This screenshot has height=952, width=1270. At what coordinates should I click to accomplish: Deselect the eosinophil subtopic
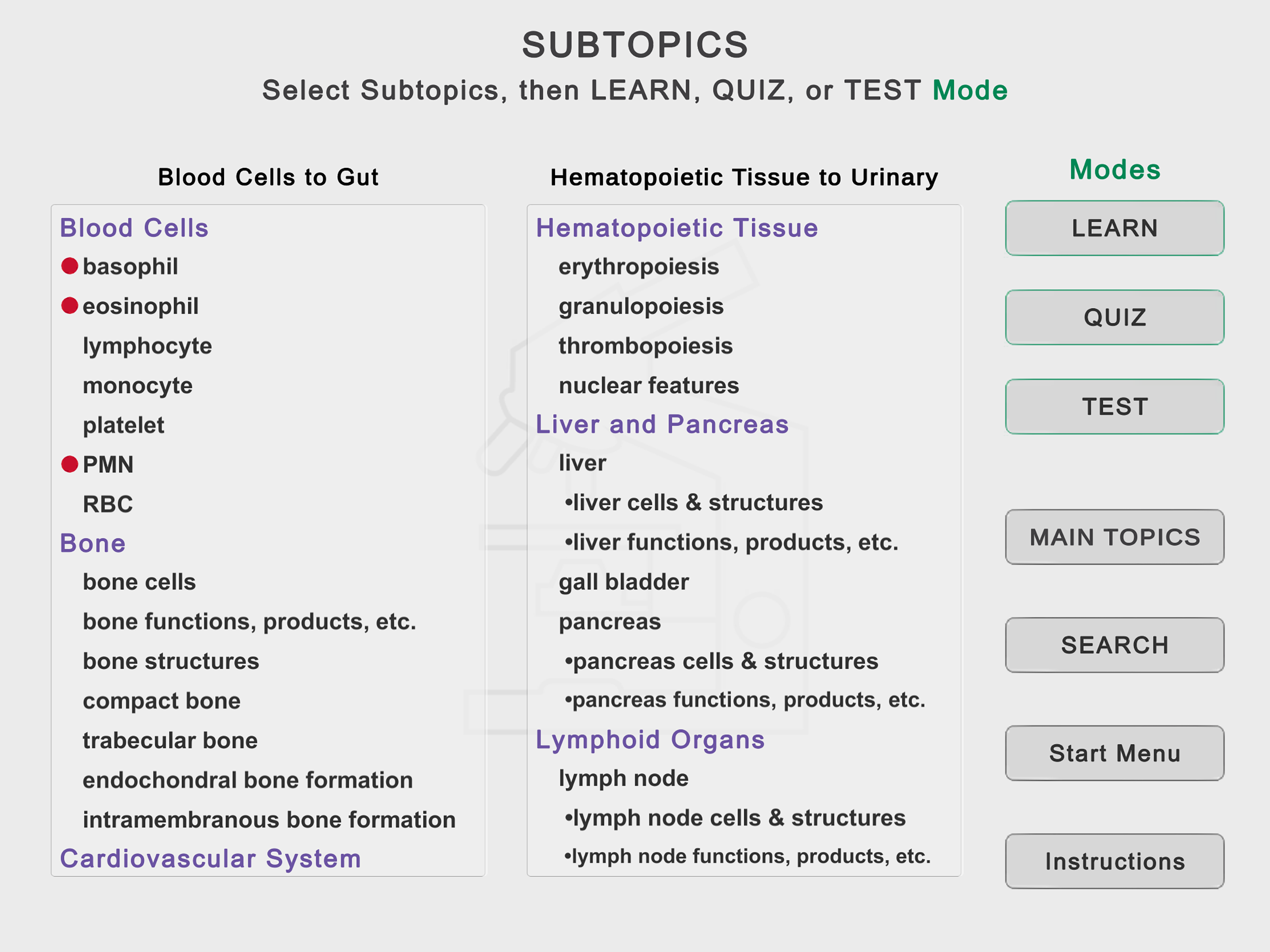tap(139, 306)
